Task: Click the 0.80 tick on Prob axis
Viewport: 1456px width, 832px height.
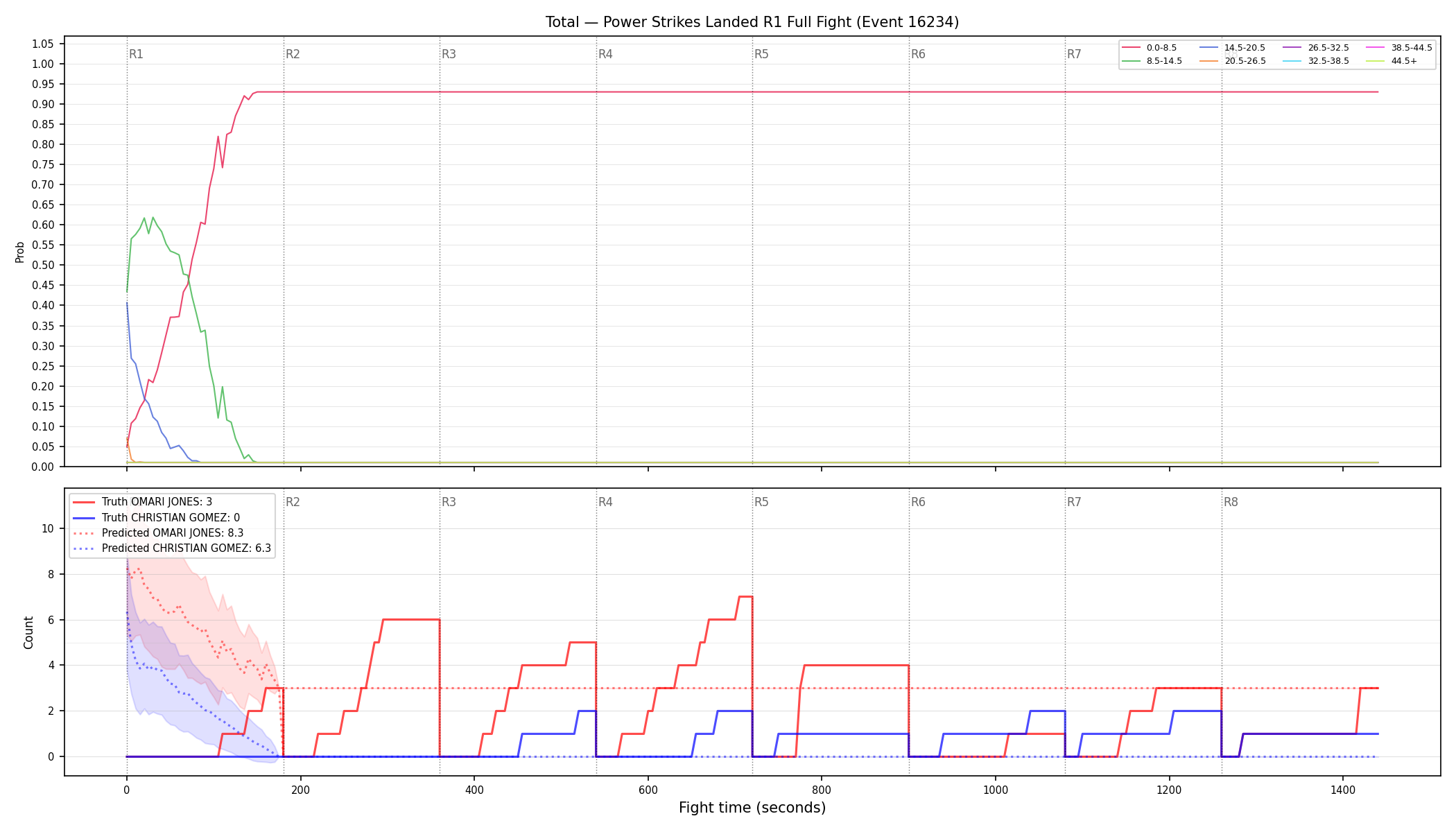Action: (42, 144)
